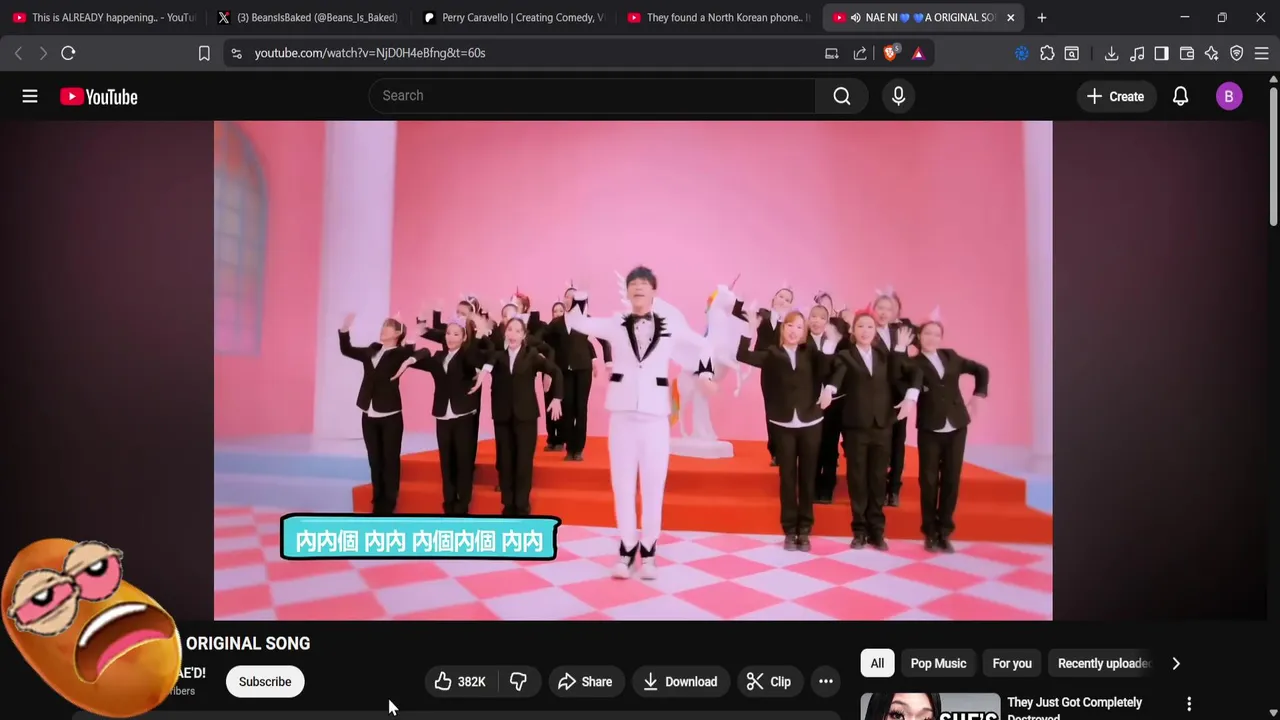Open 'They Just Got Completely' video title link
Screen dimensions: 1280x720
pyautogui.click(x=1075, y=708)
